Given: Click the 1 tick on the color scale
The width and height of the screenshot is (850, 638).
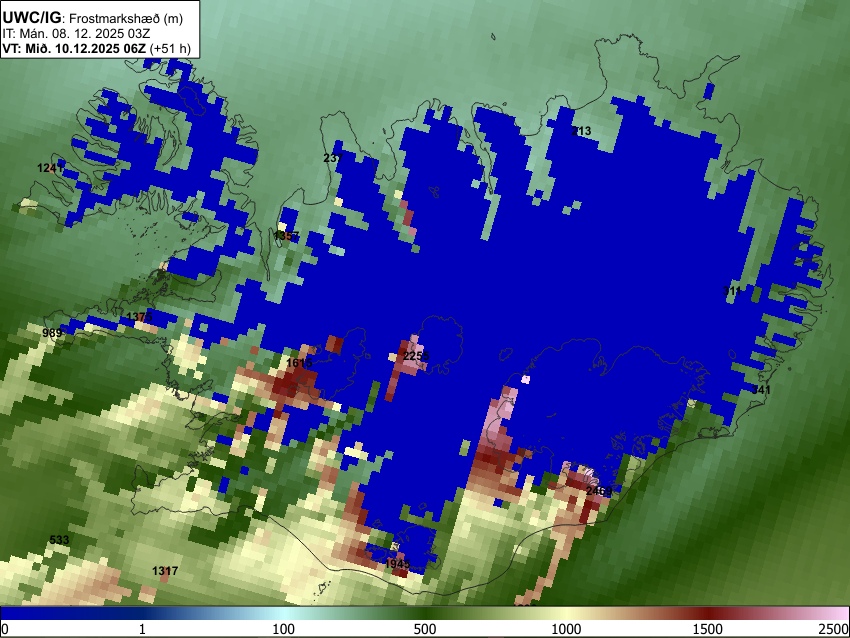Looking at the screenshot, I should point(142,629).
